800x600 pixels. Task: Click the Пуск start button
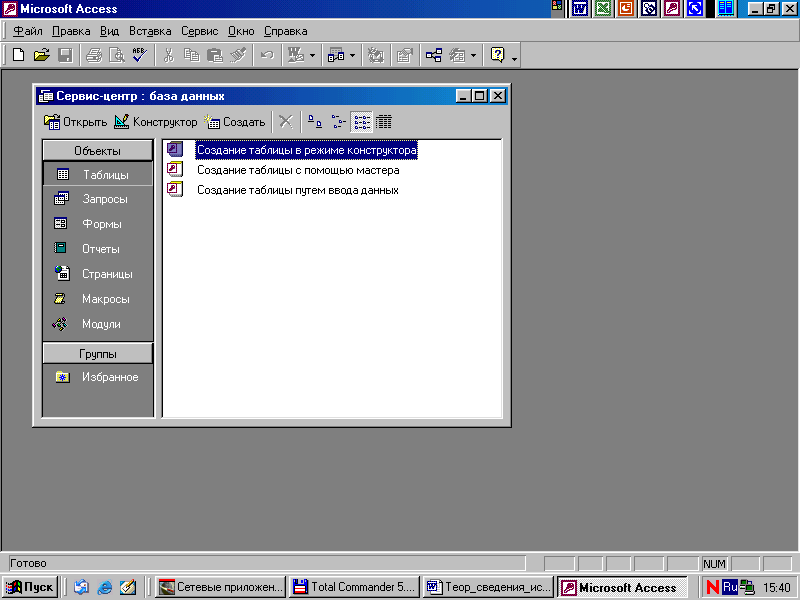pyautogui.click(x=30, y=587)
